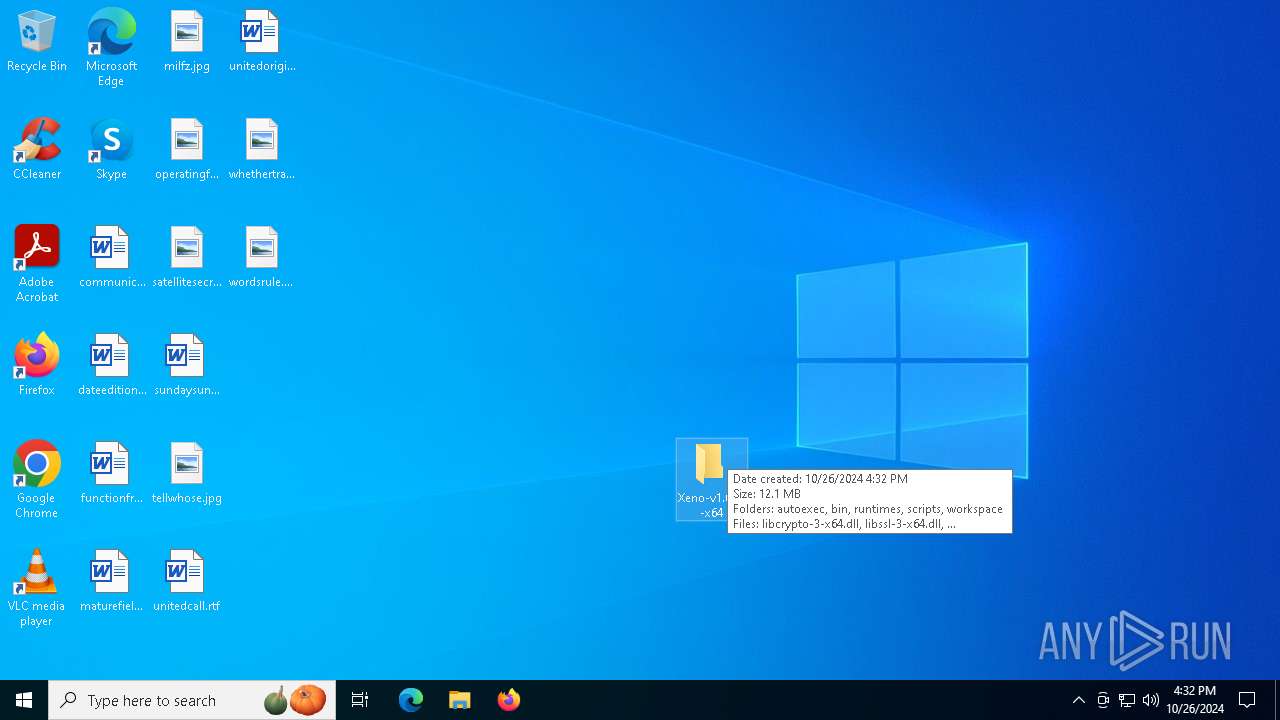This screenshot has width=1280, height=720.
Task: Open the volume speaker tray icon
Action: coord(1151,700)
